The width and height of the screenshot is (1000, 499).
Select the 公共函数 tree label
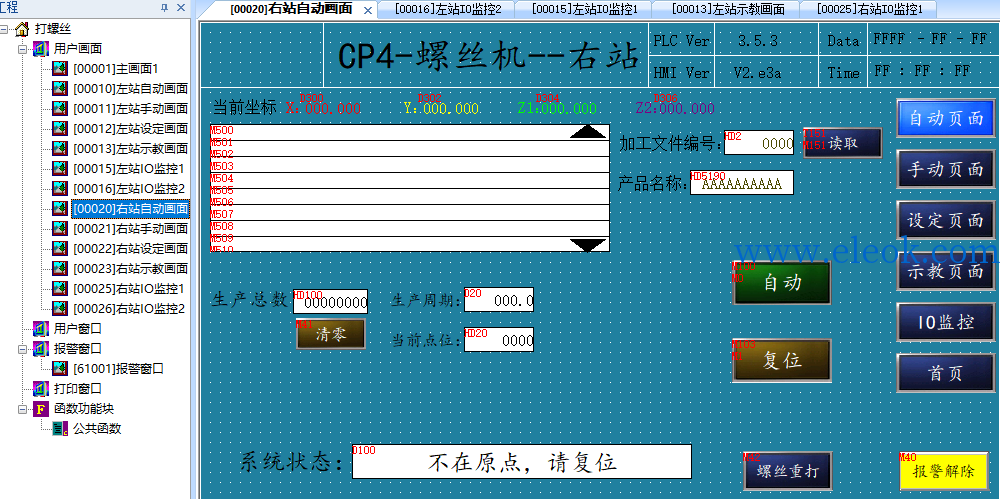click(97, 428)
